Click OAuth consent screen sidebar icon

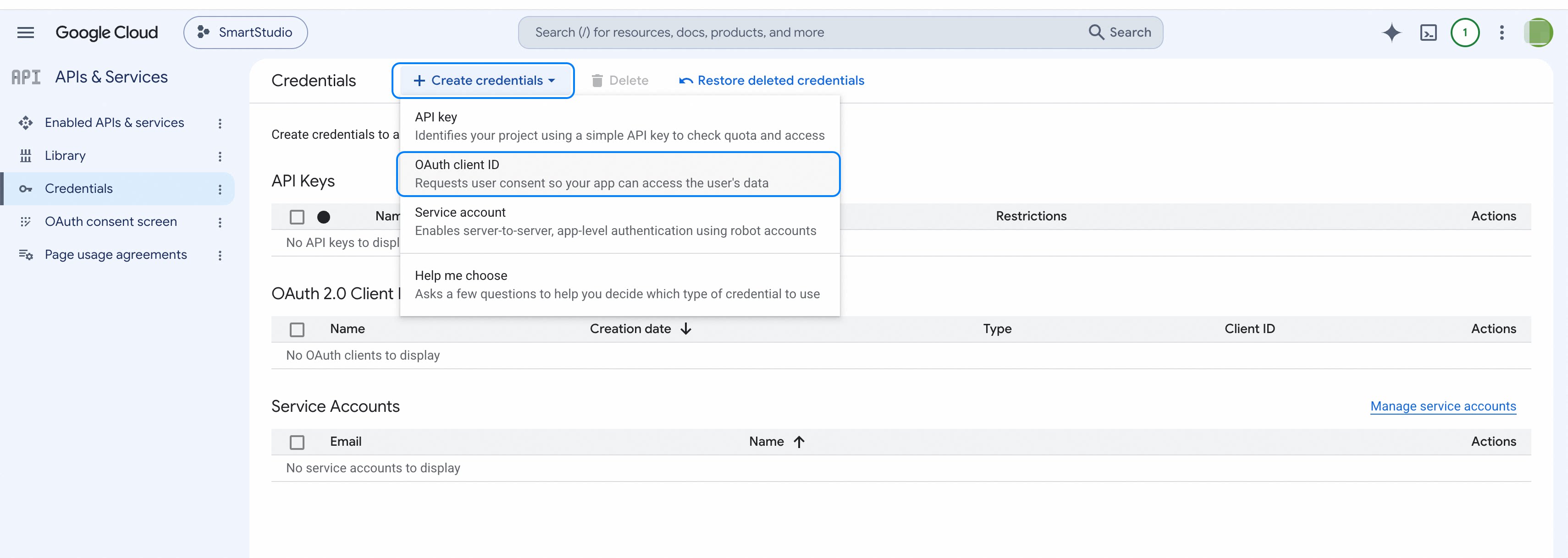26,221
